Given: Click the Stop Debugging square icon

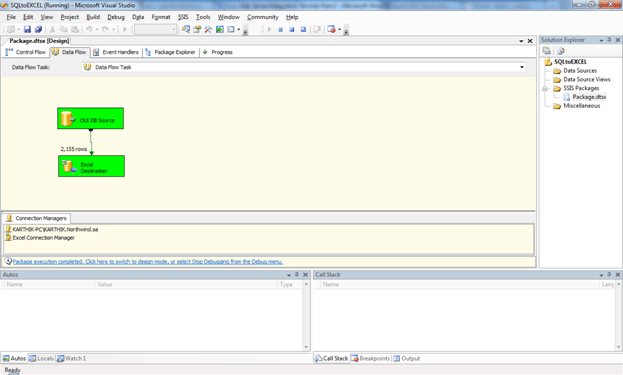Looking at the screenshot, I should (292, 29).
